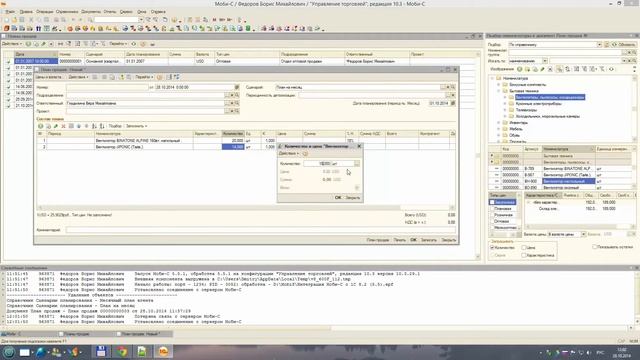This screenshot has width=640, height=360.
Task: Toggle hierarchical view in the nomenclature toolbar
Action: point(560,69)
